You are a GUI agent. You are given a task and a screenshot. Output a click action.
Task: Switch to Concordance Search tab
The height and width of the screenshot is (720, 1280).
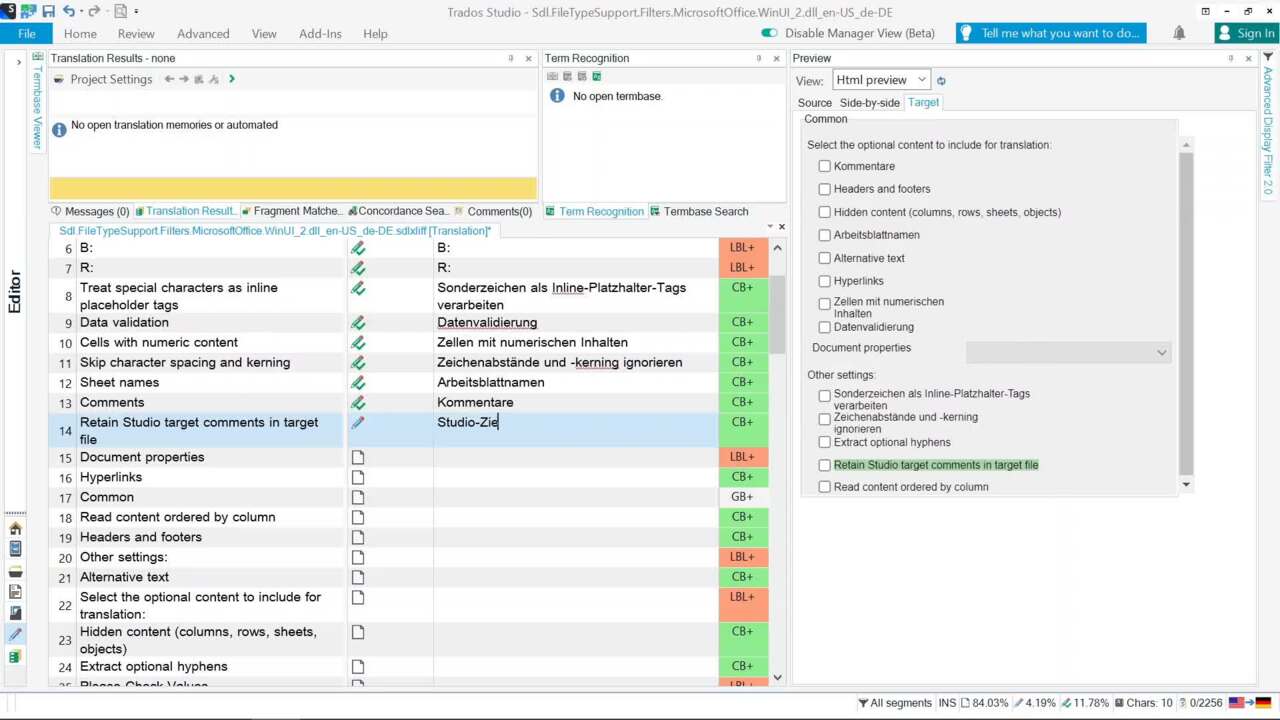click(397, 211)
